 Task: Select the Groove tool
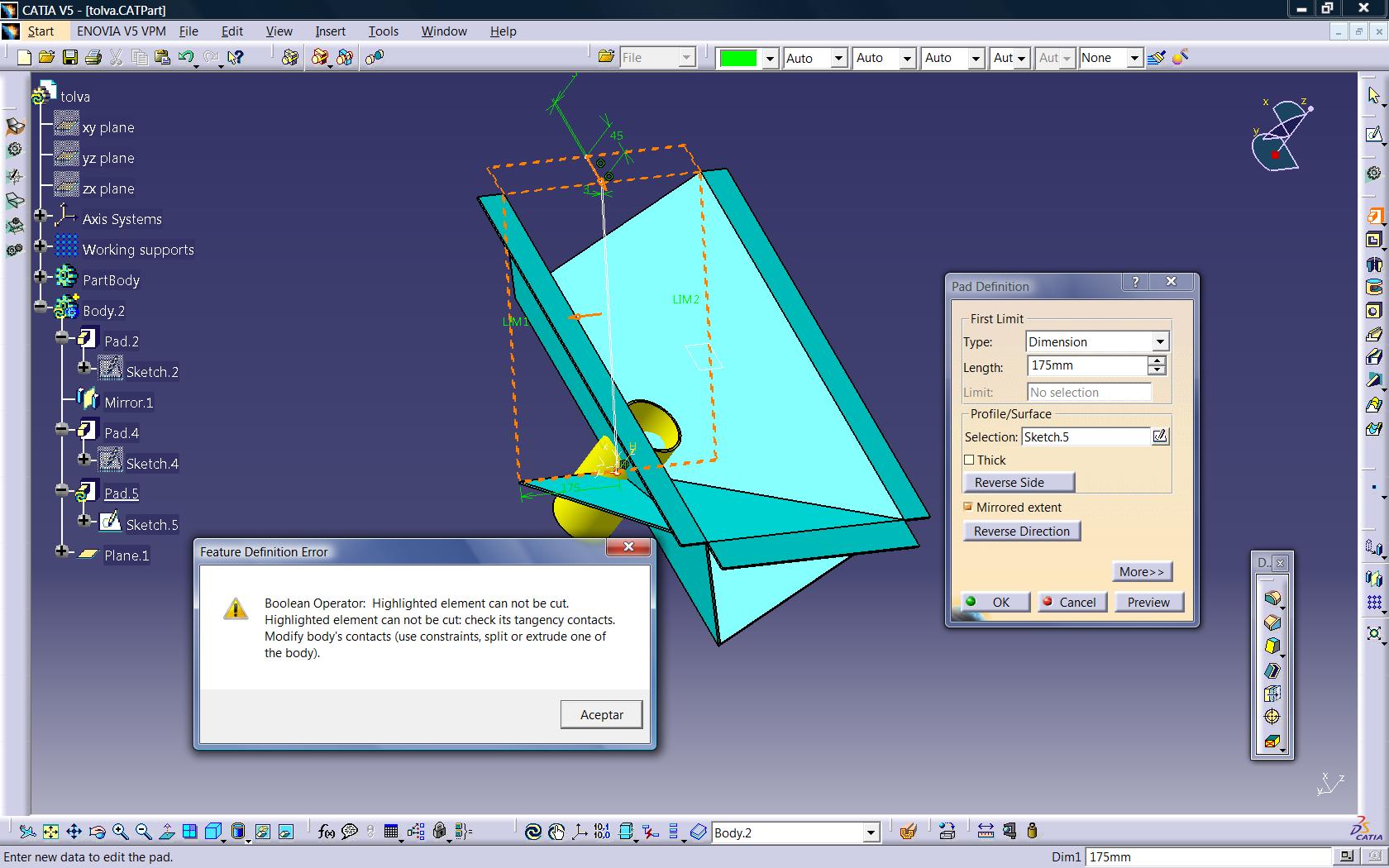(x=1373, y=288)
